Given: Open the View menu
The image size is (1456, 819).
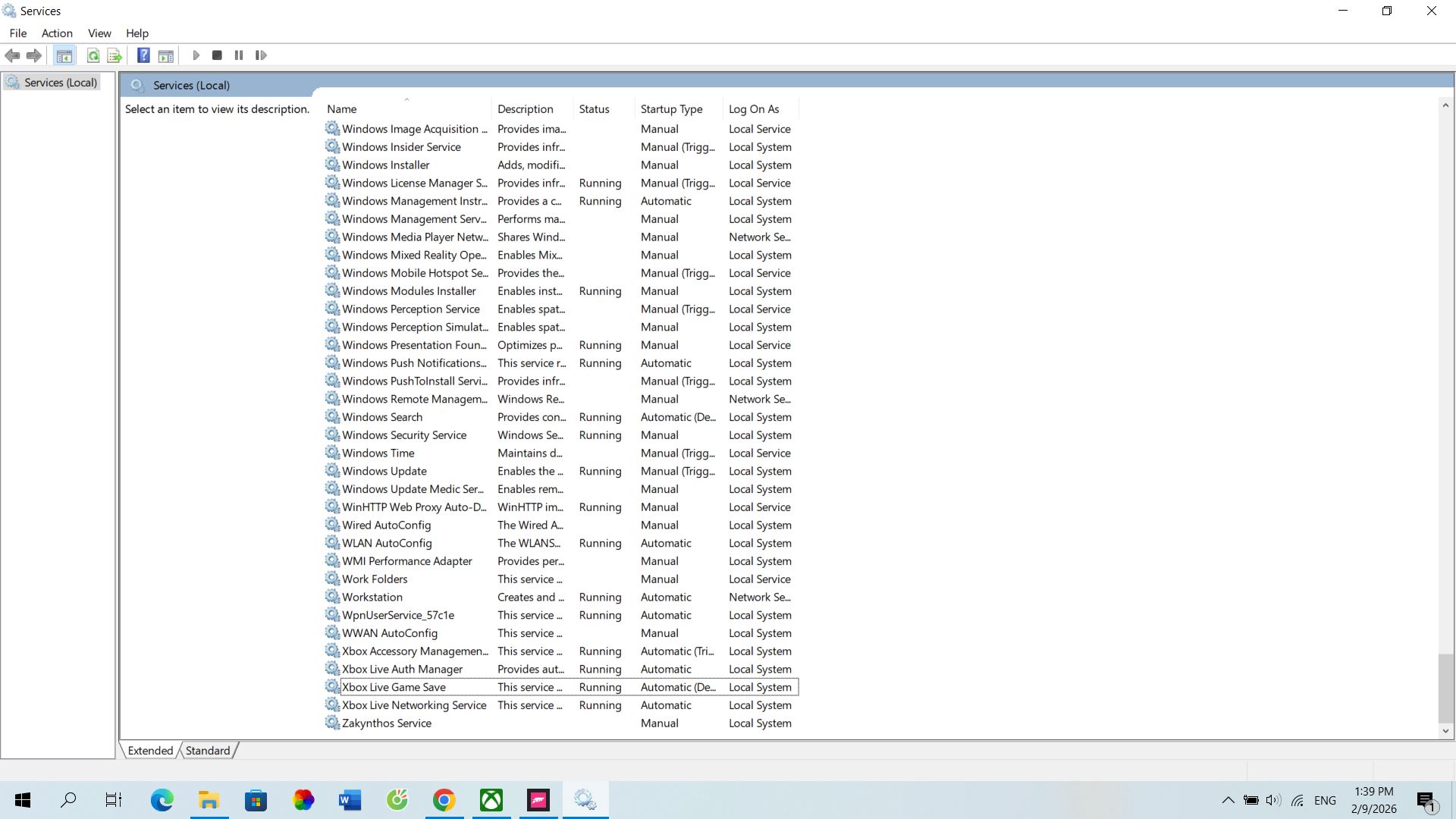Looking at the screenshot, I should point(99,33).
